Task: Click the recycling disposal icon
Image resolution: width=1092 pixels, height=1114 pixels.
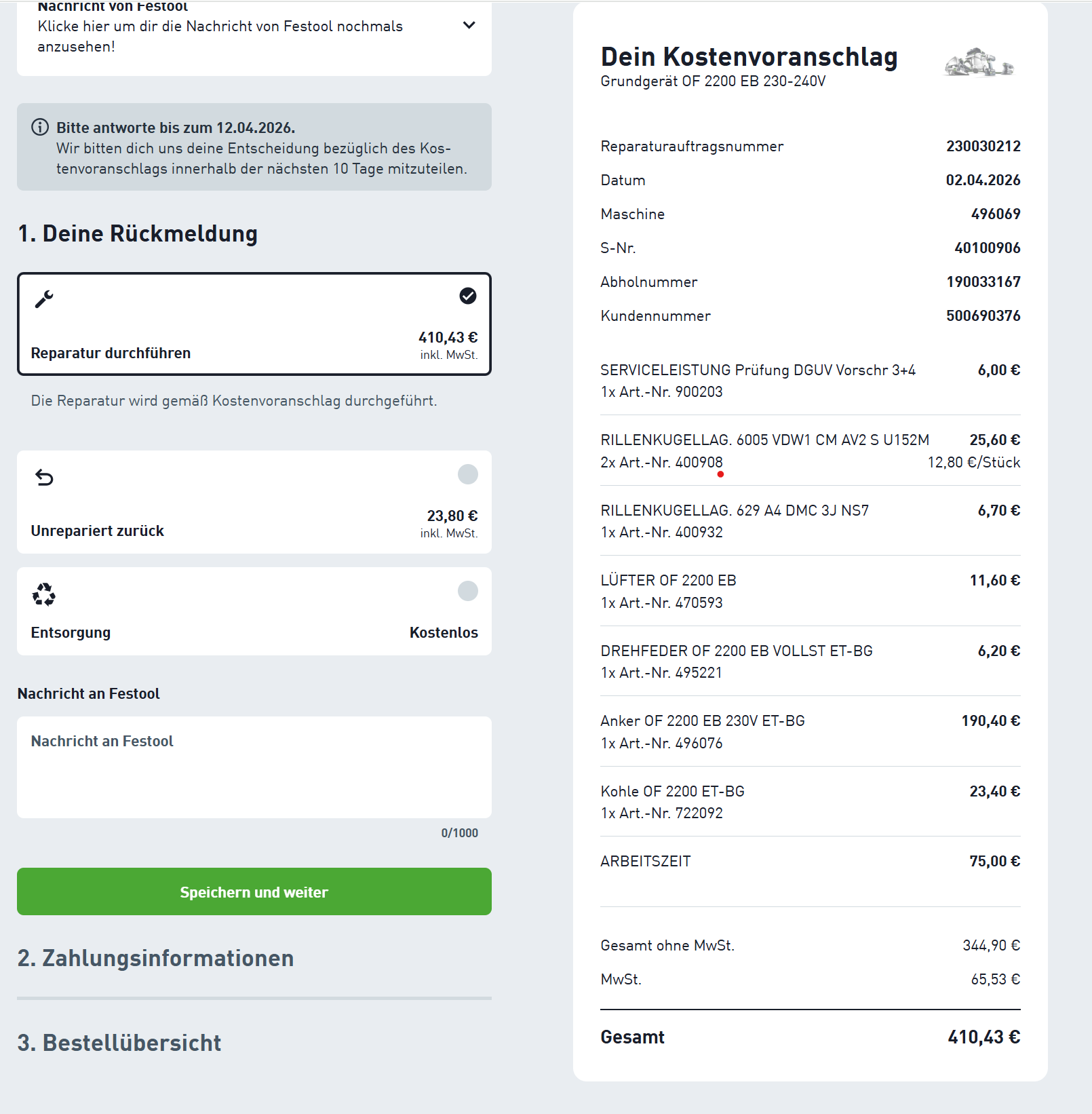Action: [44, 594]
